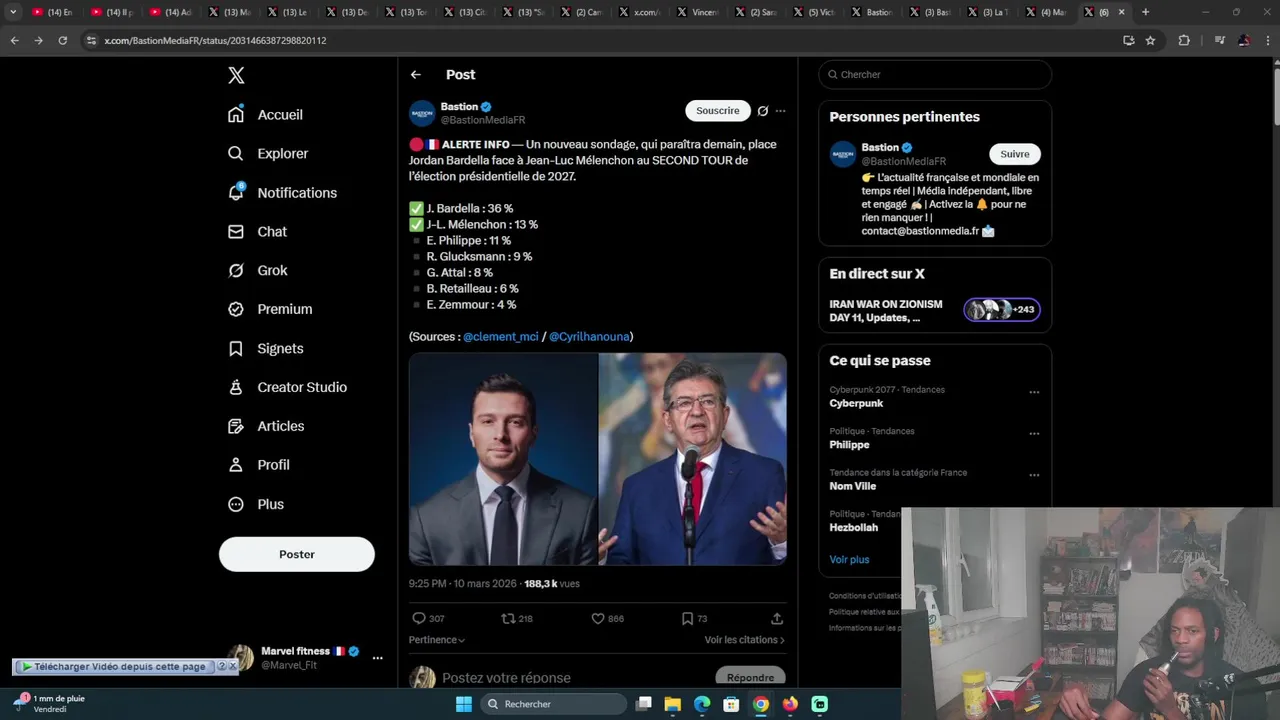The width and height of the screenshot is (1280, 720).
Task: View the Mélenchon photo at the microphones
Action: pyautogui.click(x=693, y=459)
